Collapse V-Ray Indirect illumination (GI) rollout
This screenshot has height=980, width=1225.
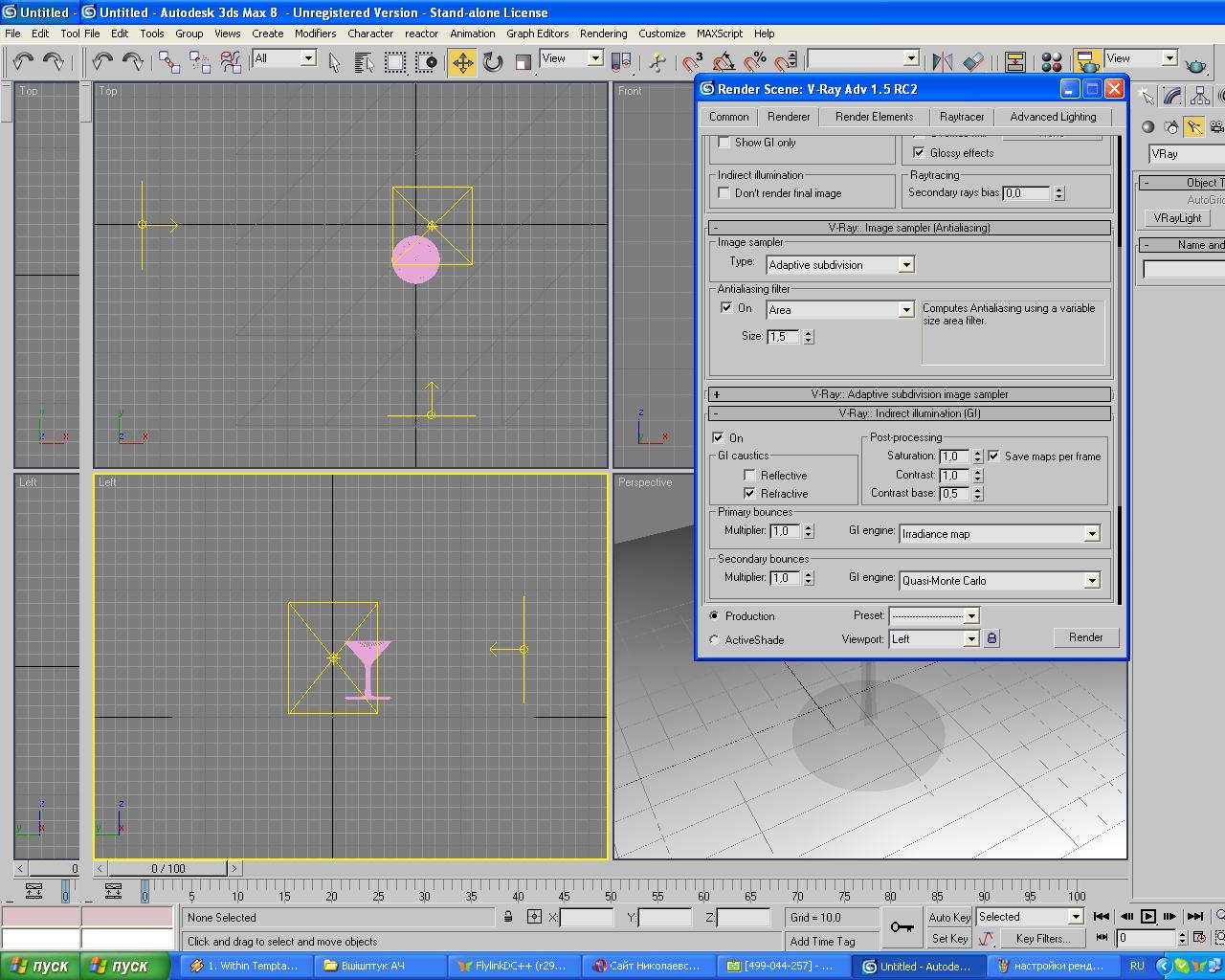pos(909,413)
